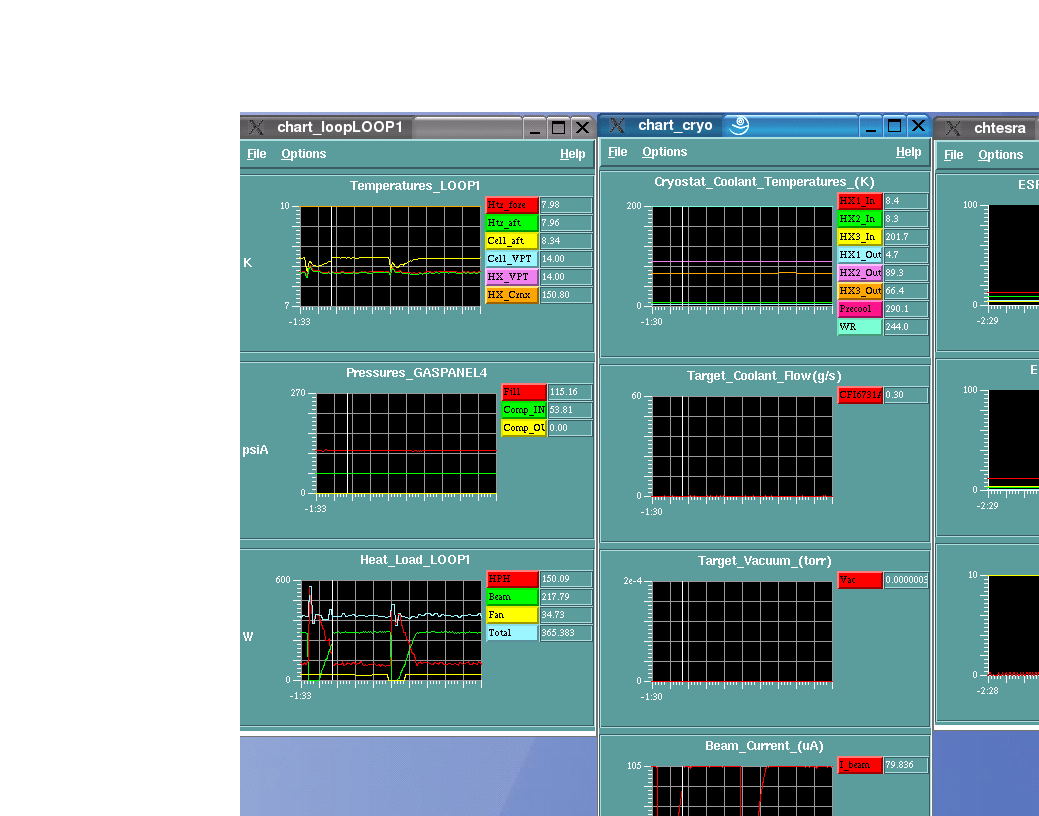Select the red Vac legend label
This screenshot has height=816, width=1039.
[859, 579]
